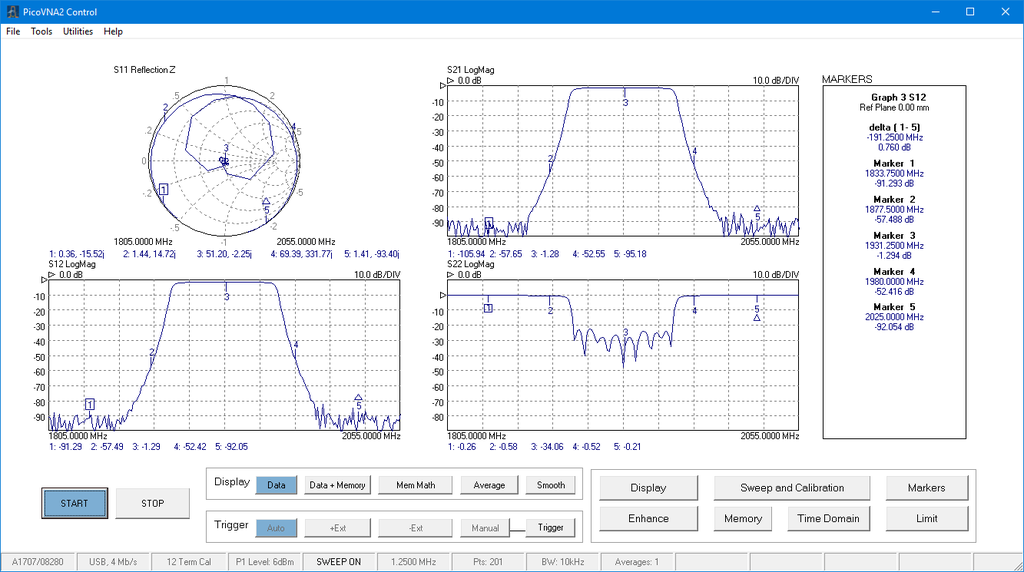Click the P1 Level: 6dBm status field

pos(264,562)
